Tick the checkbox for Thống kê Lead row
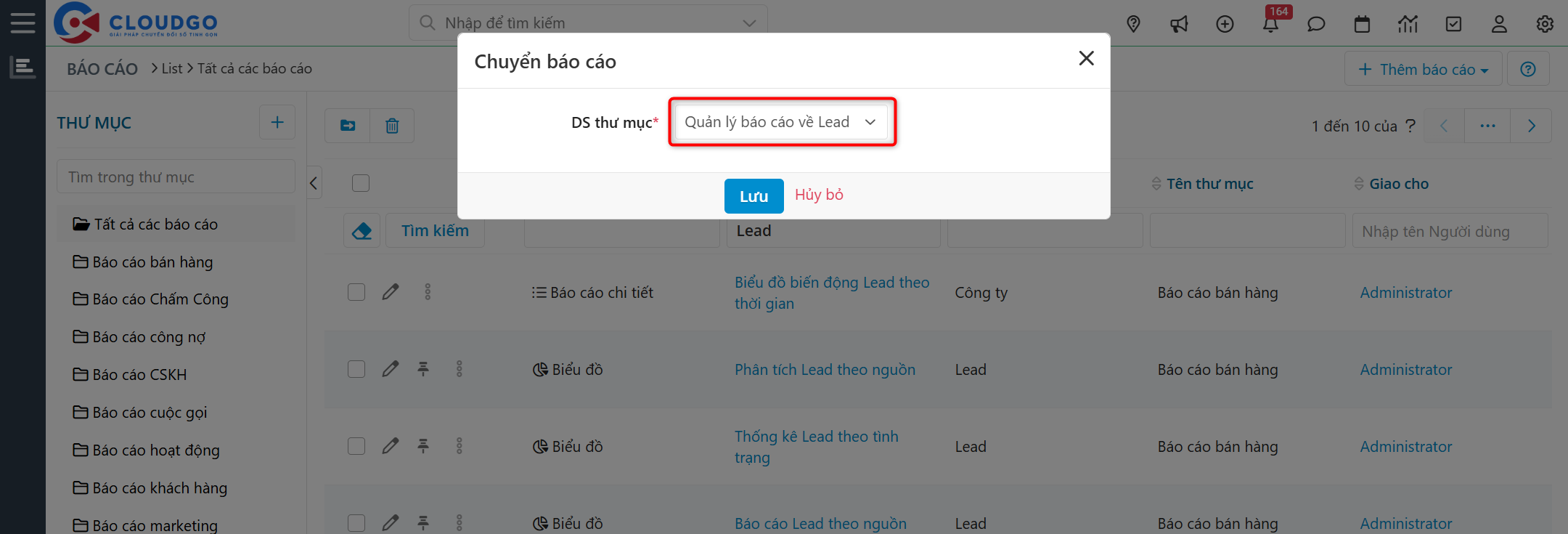 point(356,446)
